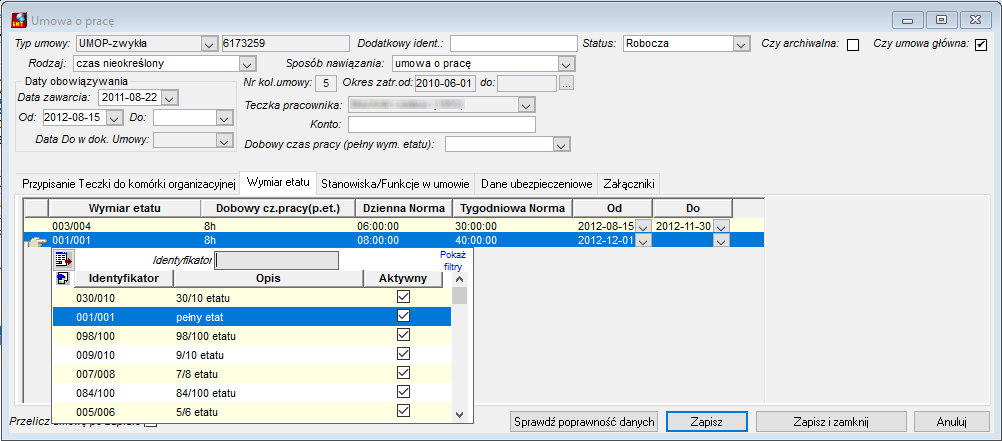Viewport: 1002px width, 441px height.
Task: Toggle Aktywny checkbox for 030/010 row
Action: coord(403,297)
